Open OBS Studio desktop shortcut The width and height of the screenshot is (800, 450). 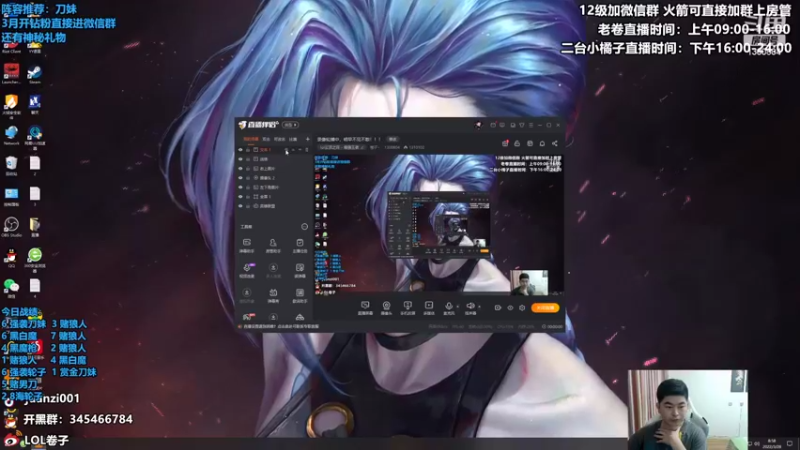(11, 228)
